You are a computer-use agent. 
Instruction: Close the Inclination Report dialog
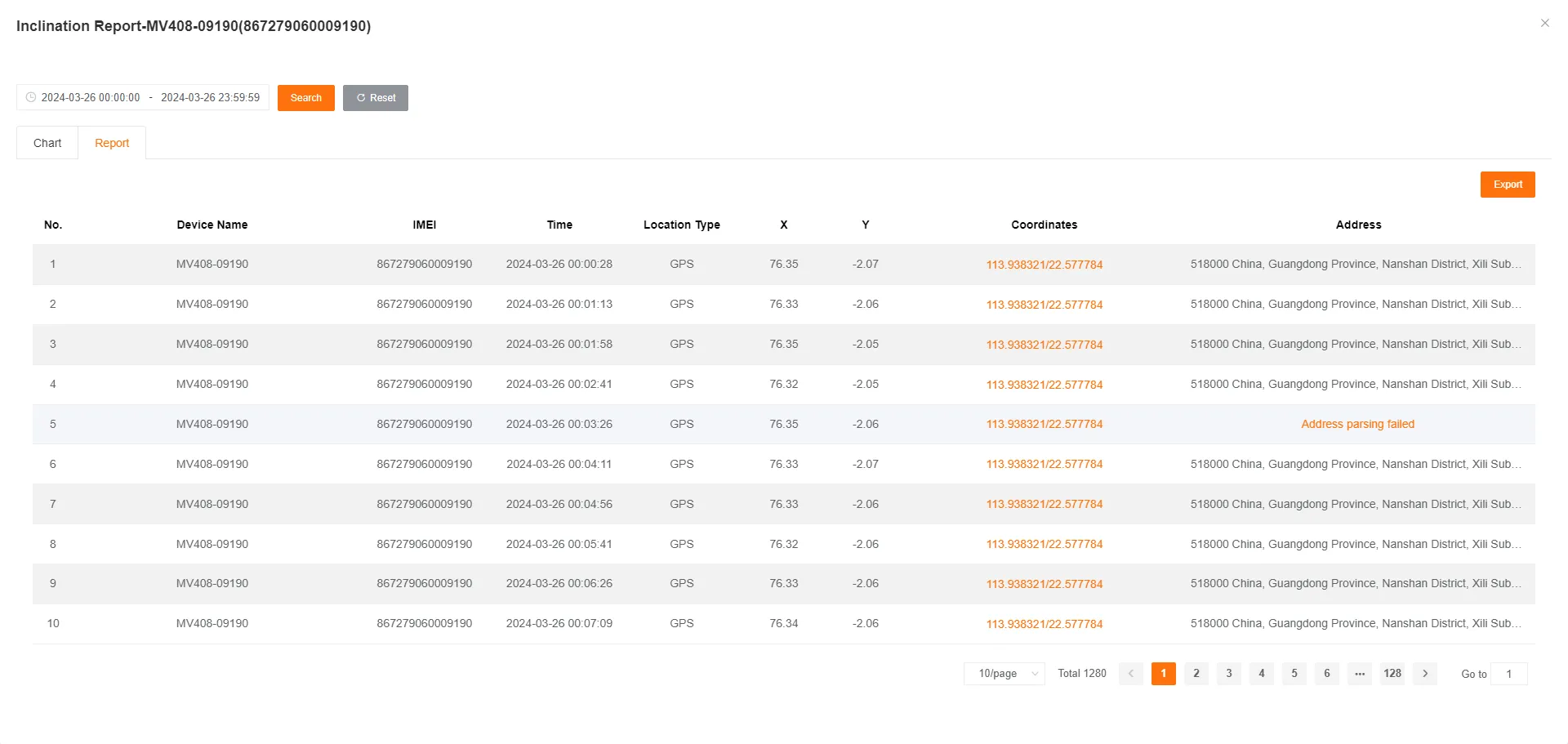pos(1544,23)
